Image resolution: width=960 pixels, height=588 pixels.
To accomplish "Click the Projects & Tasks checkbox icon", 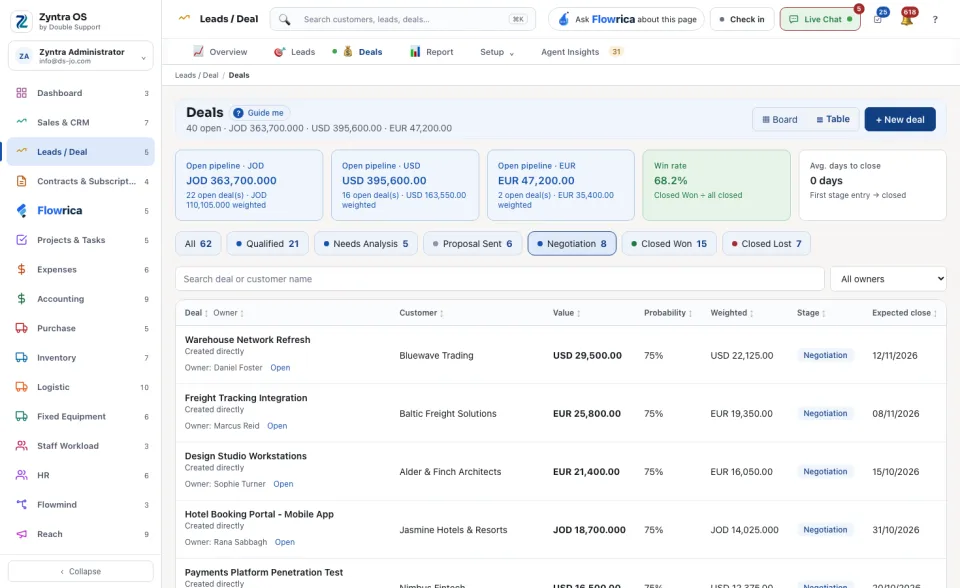I will click(21, 240).
